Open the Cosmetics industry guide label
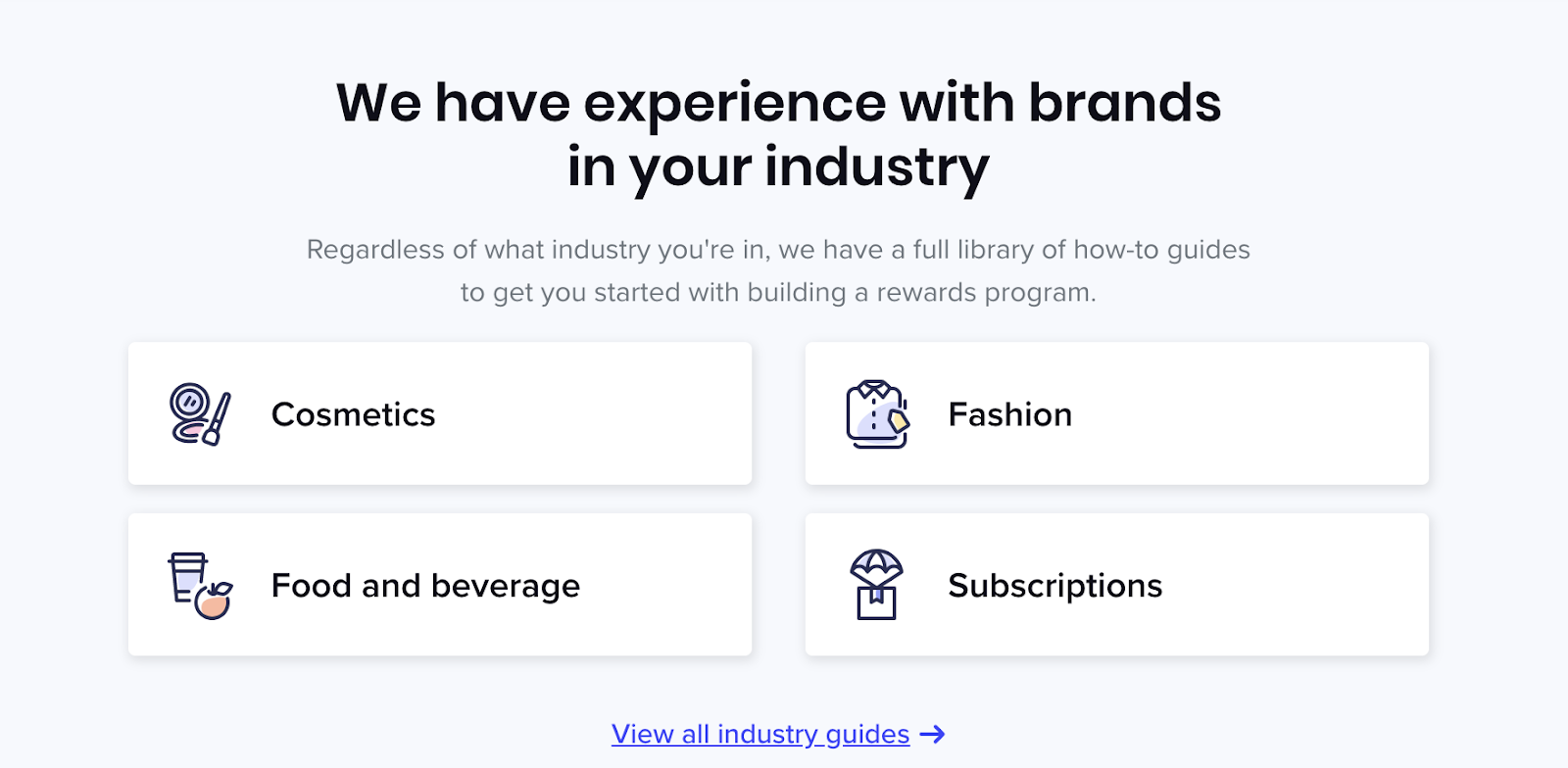Image resolution: width=1568 pixels, height=768 pixels. pyautogui.click(x=353, y=414)
